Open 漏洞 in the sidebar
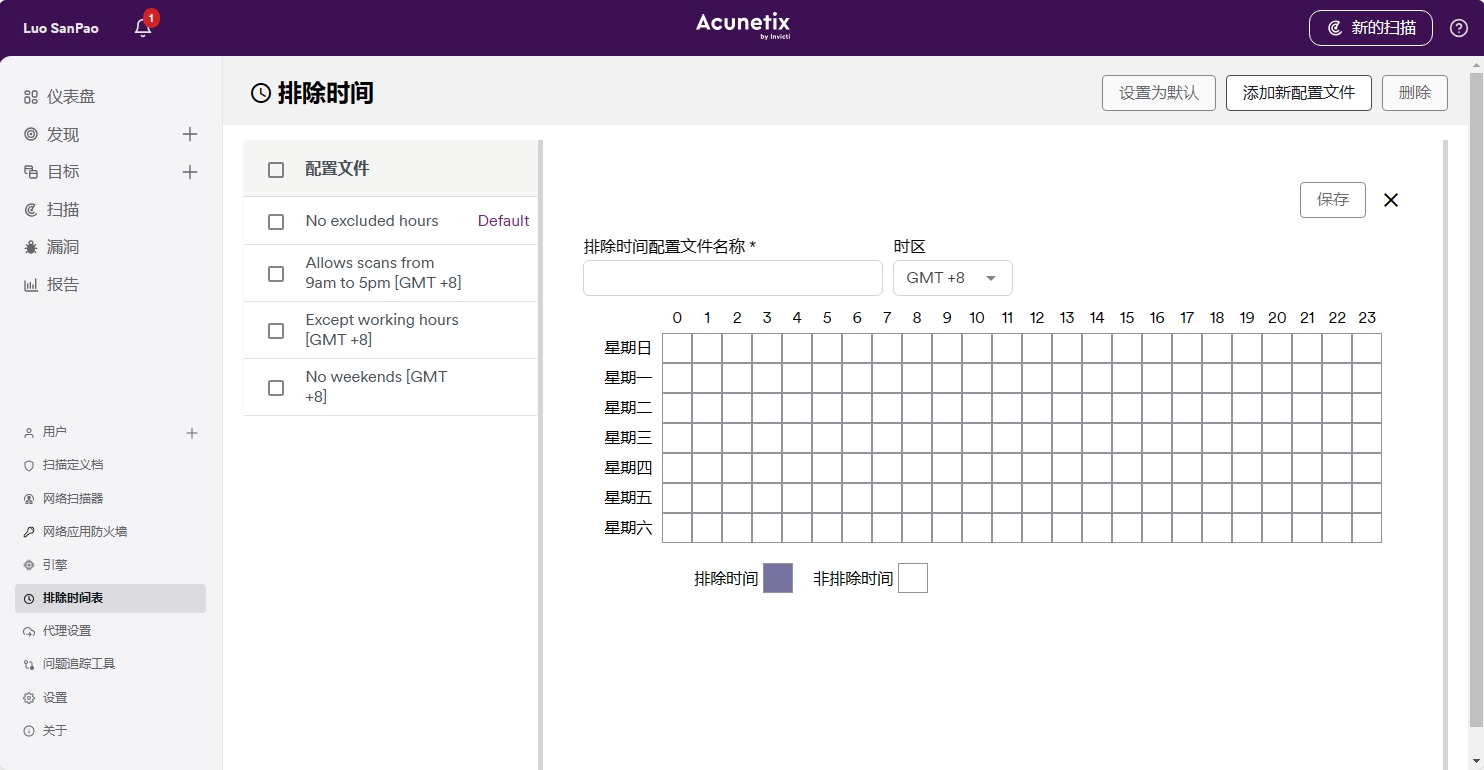This screenshot has height=770, width=1484. (63, 247)
